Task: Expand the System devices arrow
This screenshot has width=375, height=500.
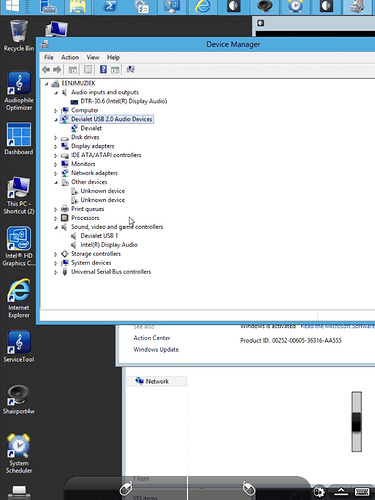Action: (56, 263)
